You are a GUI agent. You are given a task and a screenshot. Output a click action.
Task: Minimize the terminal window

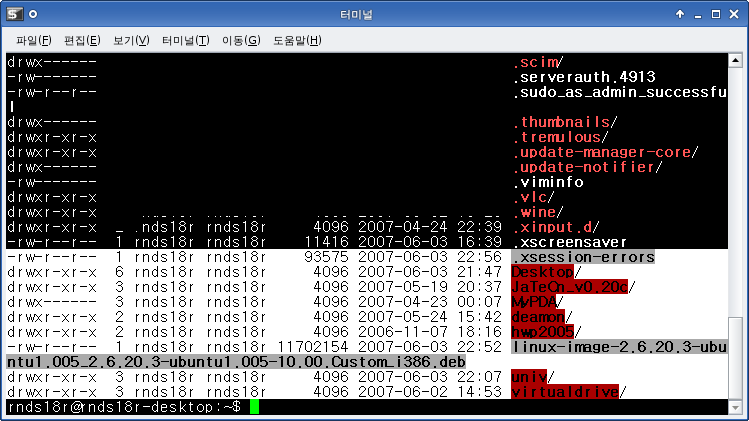pos(695,14)
